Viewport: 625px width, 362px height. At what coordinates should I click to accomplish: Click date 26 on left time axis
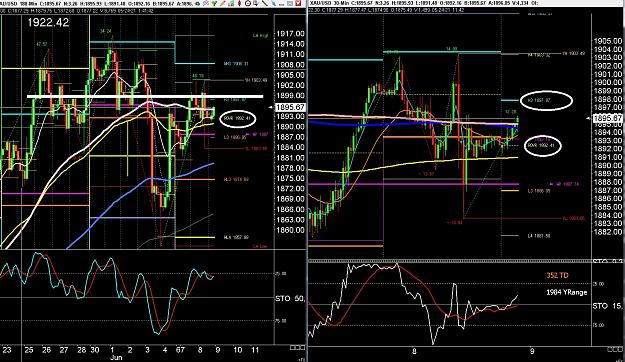[x=46, y=350]
